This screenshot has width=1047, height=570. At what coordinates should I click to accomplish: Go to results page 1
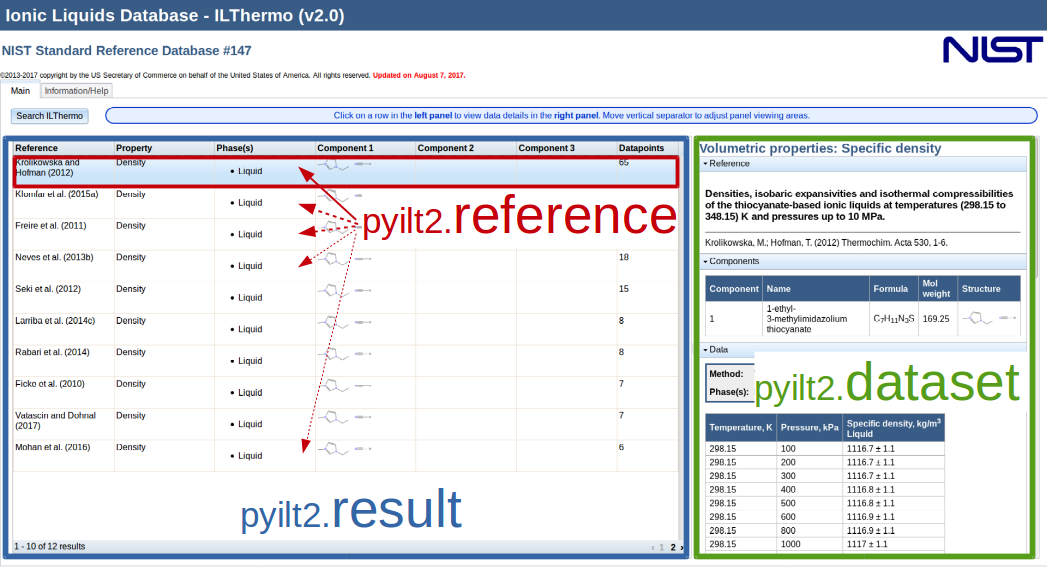pyautogui.click(x=661, y=547)
